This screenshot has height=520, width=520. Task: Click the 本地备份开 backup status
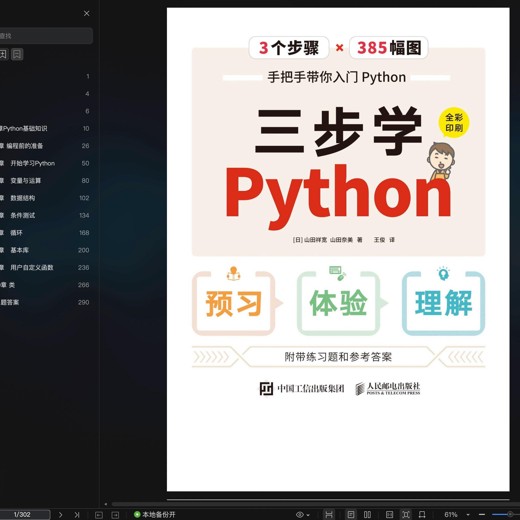(x=154, y=514)
